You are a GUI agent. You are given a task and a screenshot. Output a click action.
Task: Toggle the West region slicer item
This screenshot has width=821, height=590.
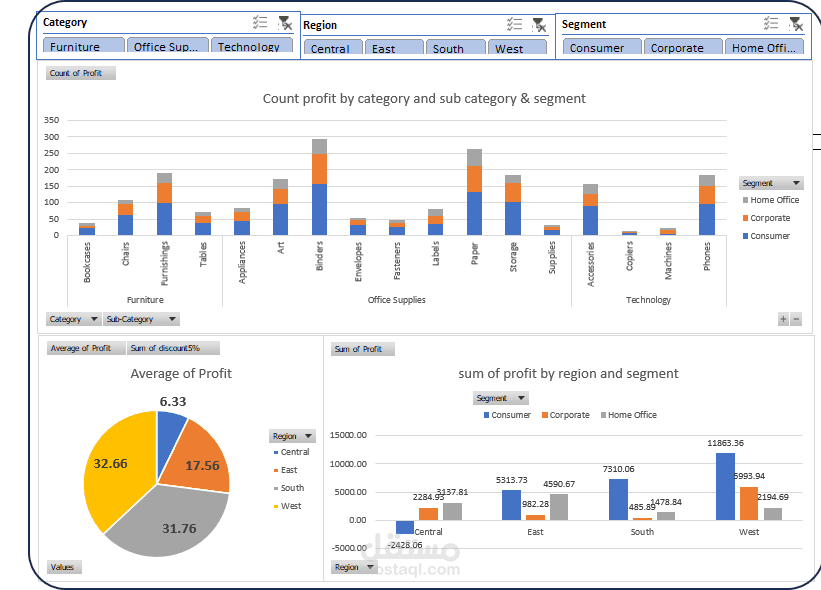(x=517, y=47)
